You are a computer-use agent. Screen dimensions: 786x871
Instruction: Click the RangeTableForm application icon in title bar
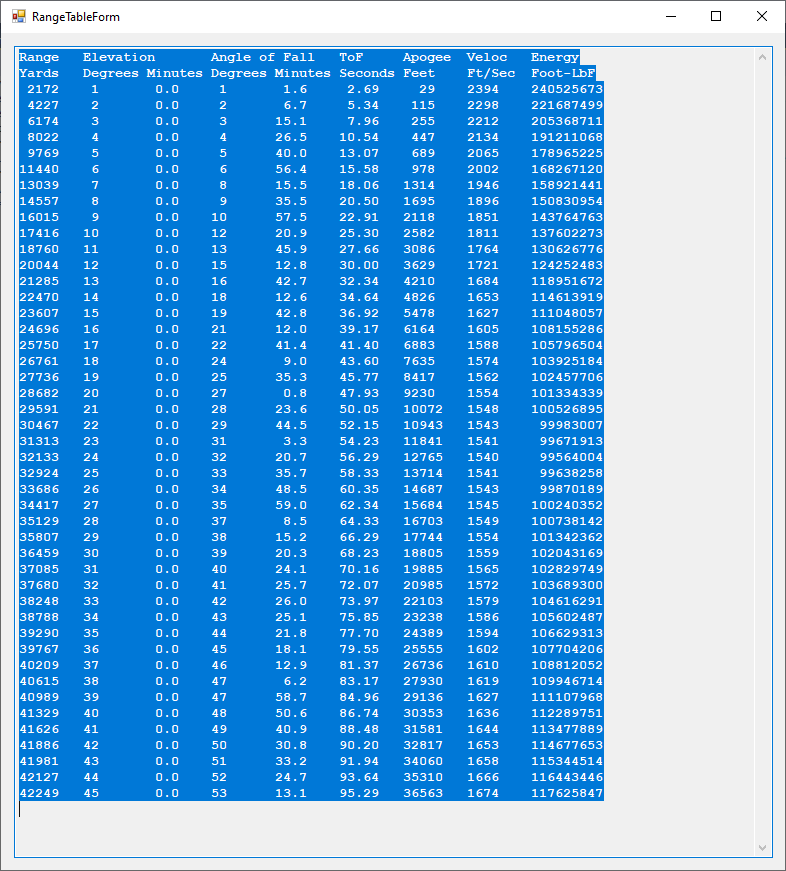point(18,17)
